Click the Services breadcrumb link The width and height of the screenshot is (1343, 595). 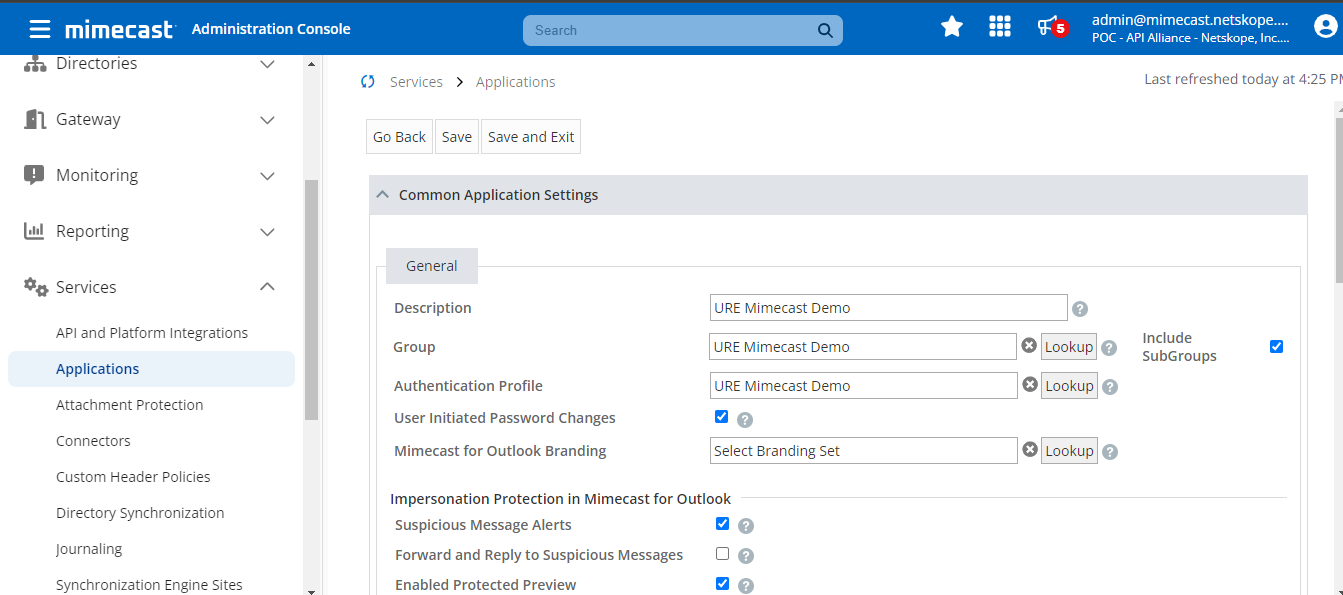pyautogui.click(x=416, y=82)
